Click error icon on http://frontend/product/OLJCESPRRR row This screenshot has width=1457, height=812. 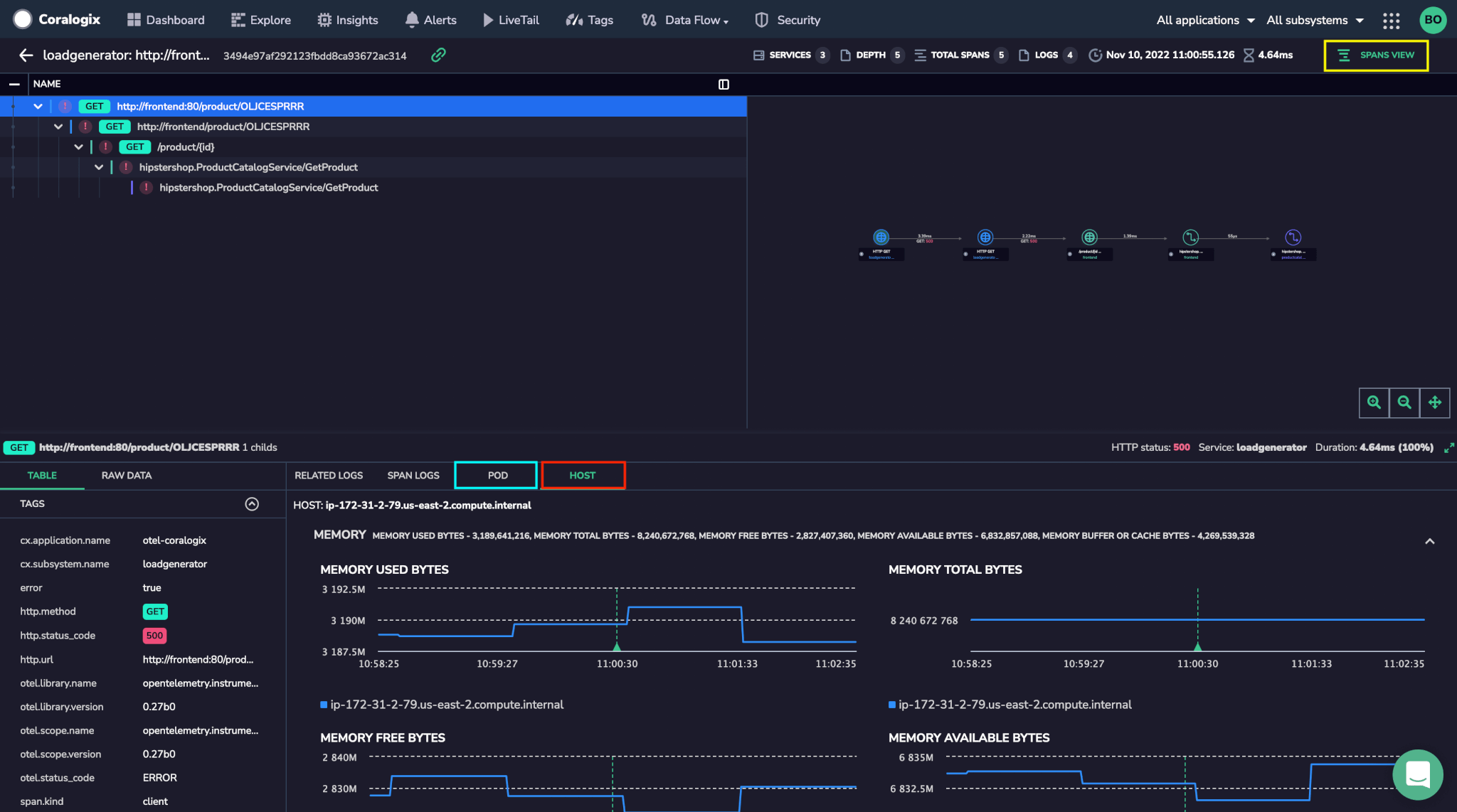click(x=85, y=127)
